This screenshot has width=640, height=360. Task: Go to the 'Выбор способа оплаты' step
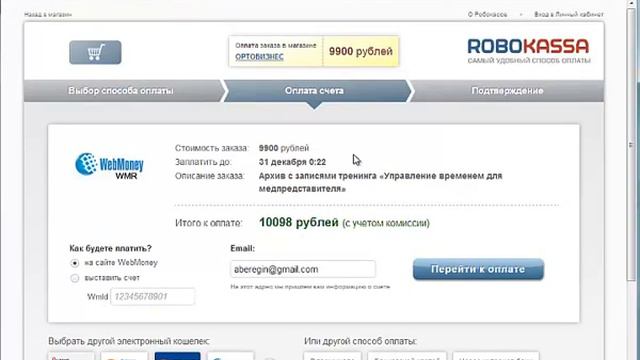click(121, 91)
